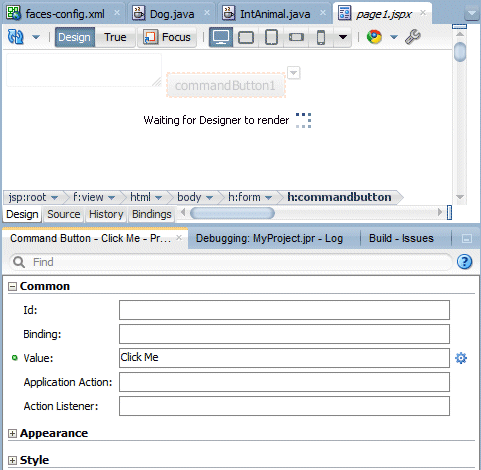Select desktop monitor viewport icon
This screenshot has height=470, width=481.
point(221,37)
